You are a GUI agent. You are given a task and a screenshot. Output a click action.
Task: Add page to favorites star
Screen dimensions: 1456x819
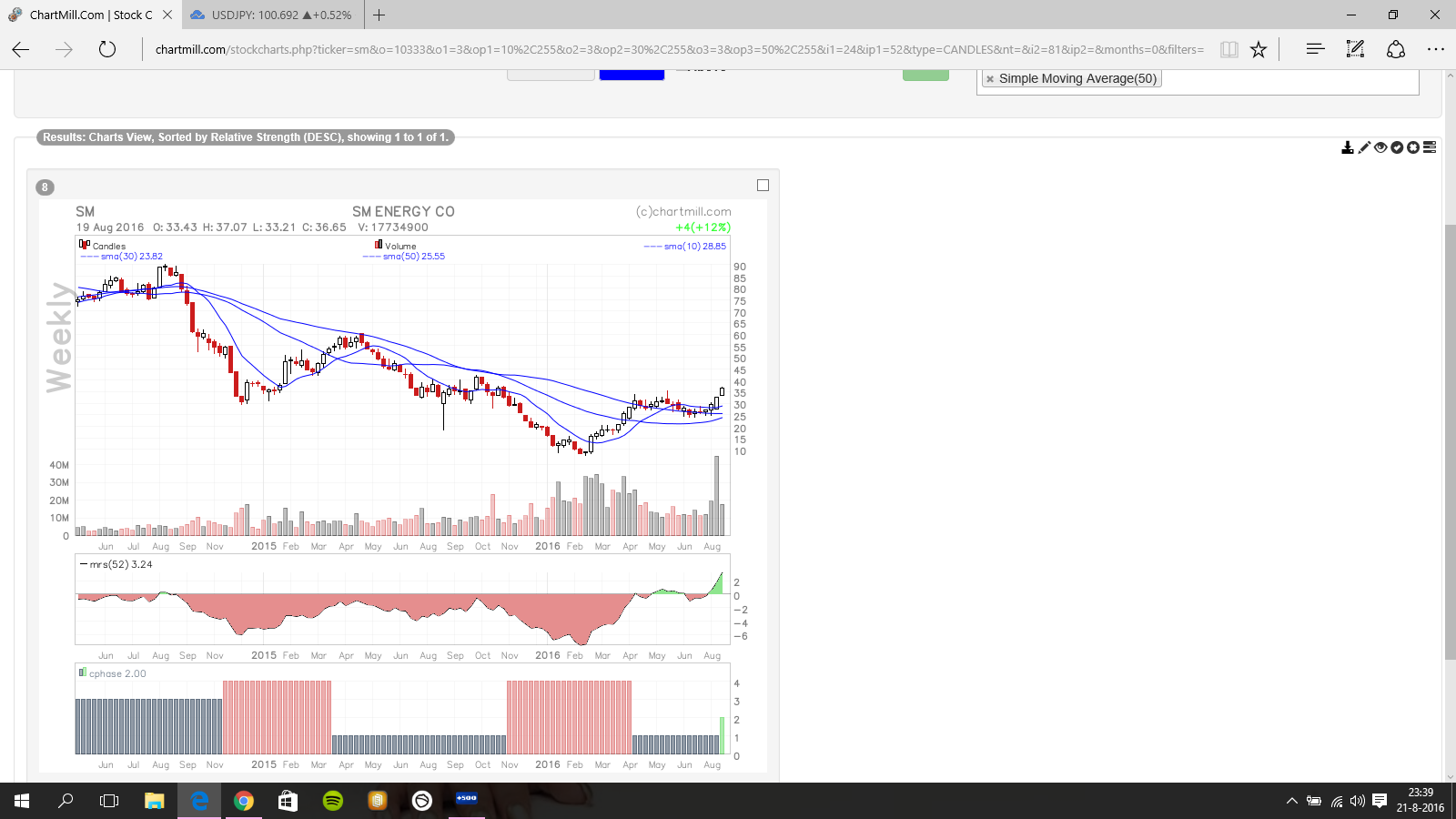point(1259,49)
